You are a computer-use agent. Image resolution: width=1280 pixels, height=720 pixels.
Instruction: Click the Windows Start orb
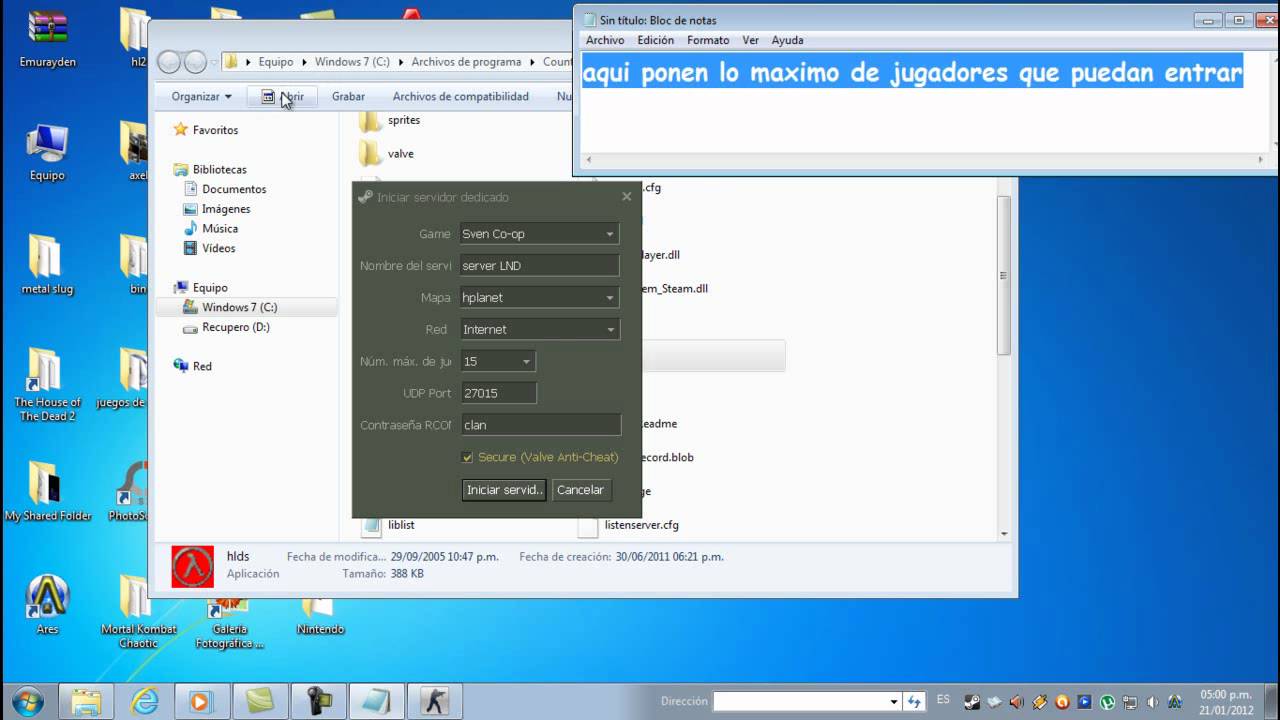(x=27, y=700)
